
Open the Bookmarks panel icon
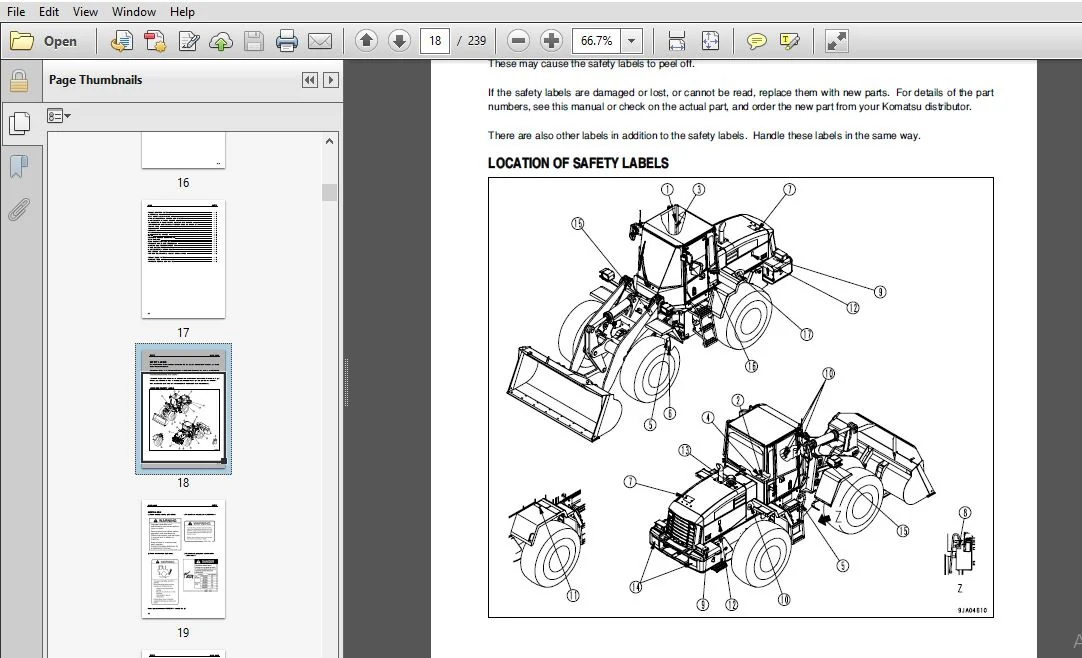coord(19,166)
